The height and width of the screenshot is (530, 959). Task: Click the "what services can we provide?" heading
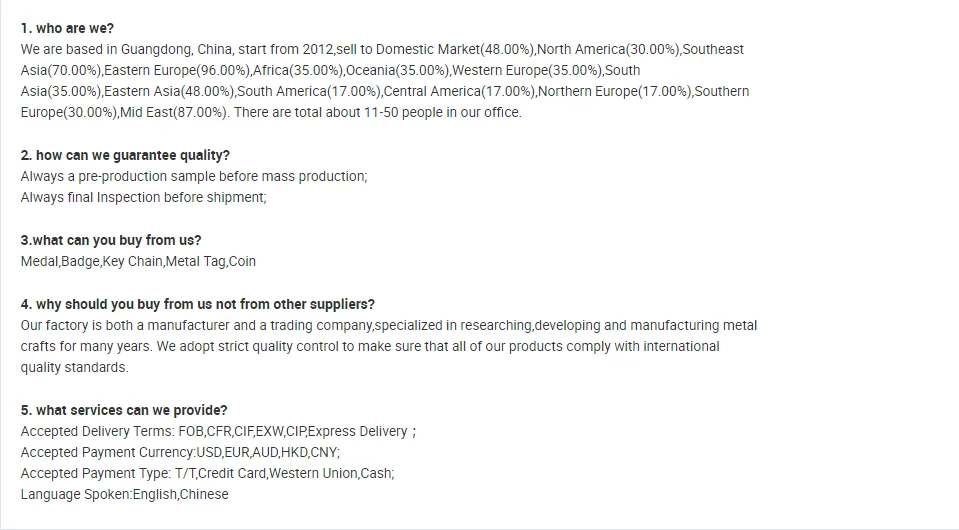tap(124, 410)
